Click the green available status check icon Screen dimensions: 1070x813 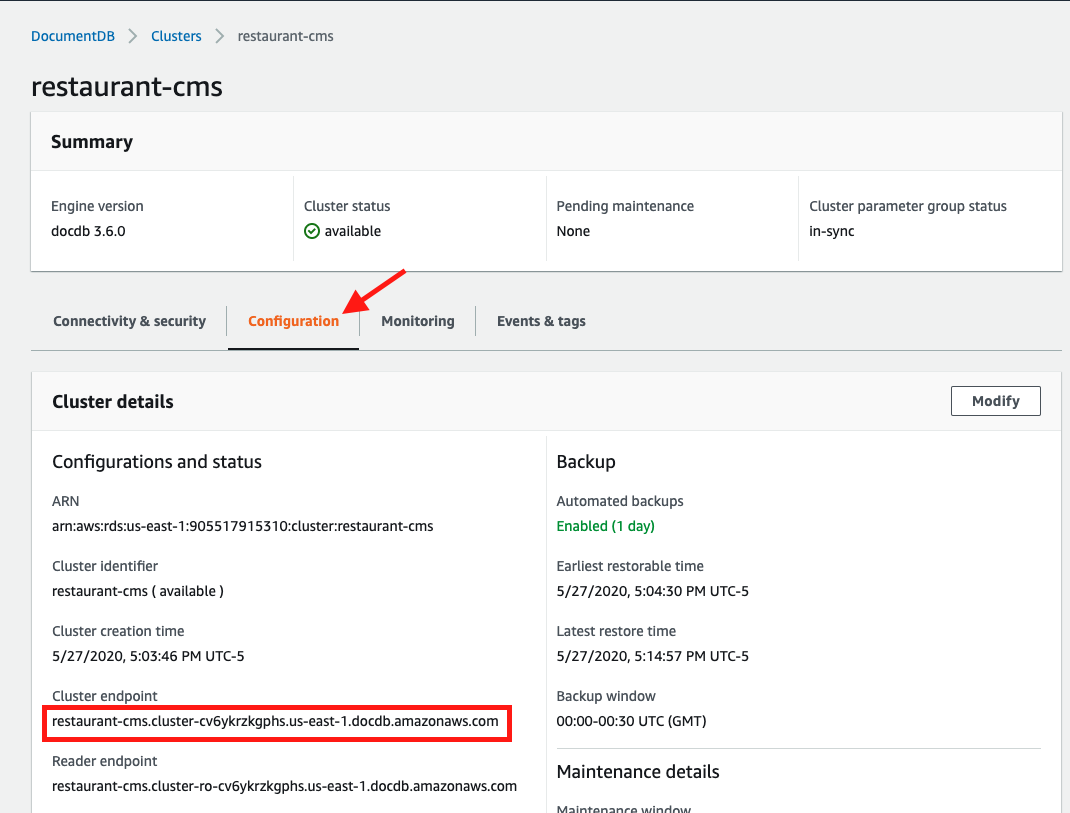(x=312, y=231)
